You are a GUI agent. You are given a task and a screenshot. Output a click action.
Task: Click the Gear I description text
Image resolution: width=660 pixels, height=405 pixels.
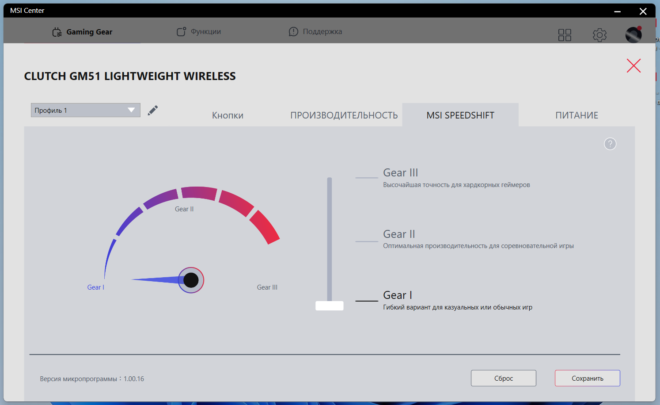[x=458, y=307]
